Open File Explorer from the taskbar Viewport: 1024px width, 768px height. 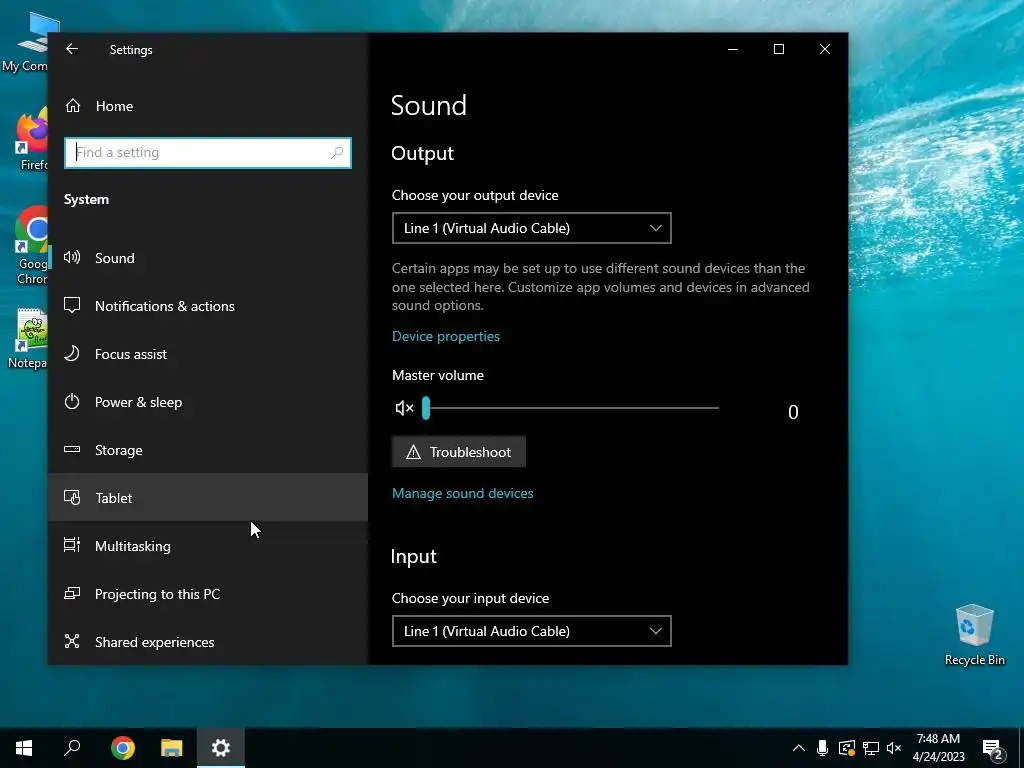click(x=172, y=748)
